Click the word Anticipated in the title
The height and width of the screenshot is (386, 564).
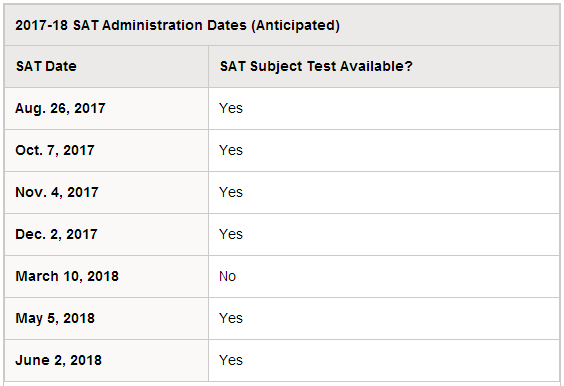click(296, 26)
